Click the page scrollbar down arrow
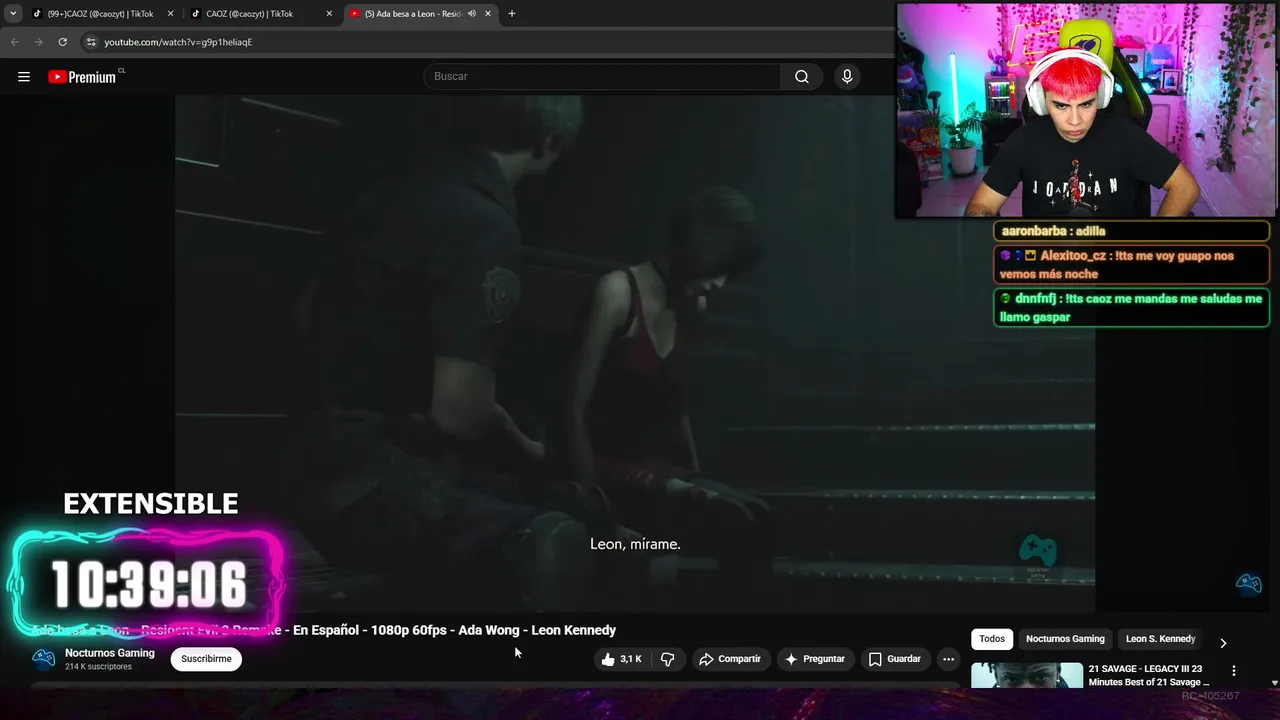Image resolution: width=1280 pixels, height=720 pixels. pos(1274,683)
